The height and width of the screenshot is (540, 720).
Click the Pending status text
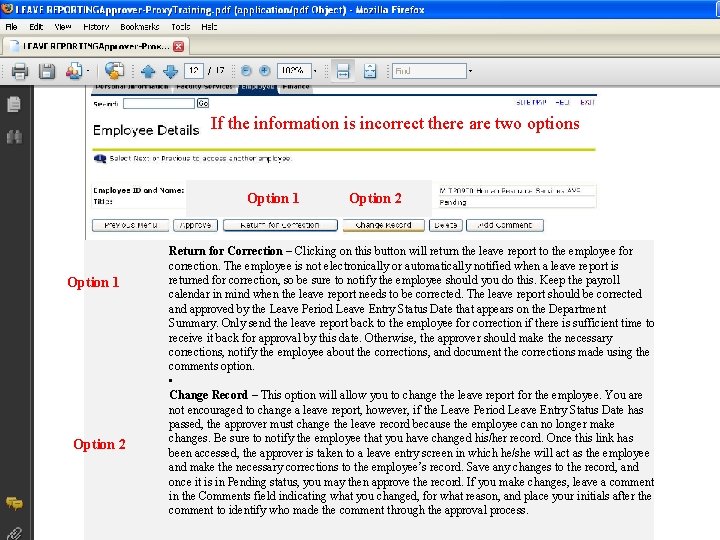453,202
